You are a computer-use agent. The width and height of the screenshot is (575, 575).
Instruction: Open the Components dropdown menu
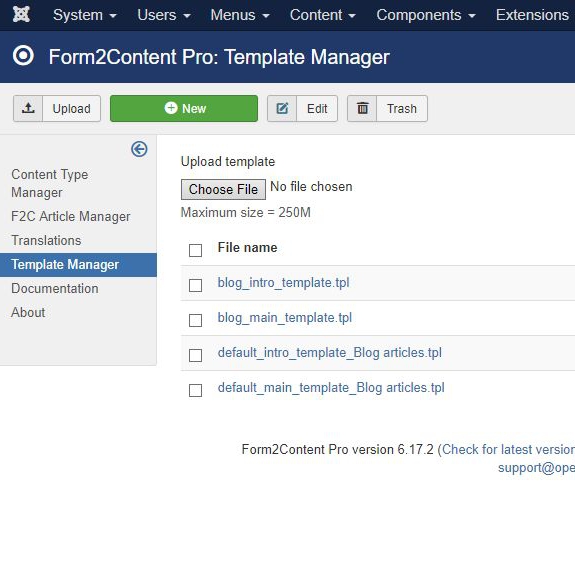pos(426,15)
